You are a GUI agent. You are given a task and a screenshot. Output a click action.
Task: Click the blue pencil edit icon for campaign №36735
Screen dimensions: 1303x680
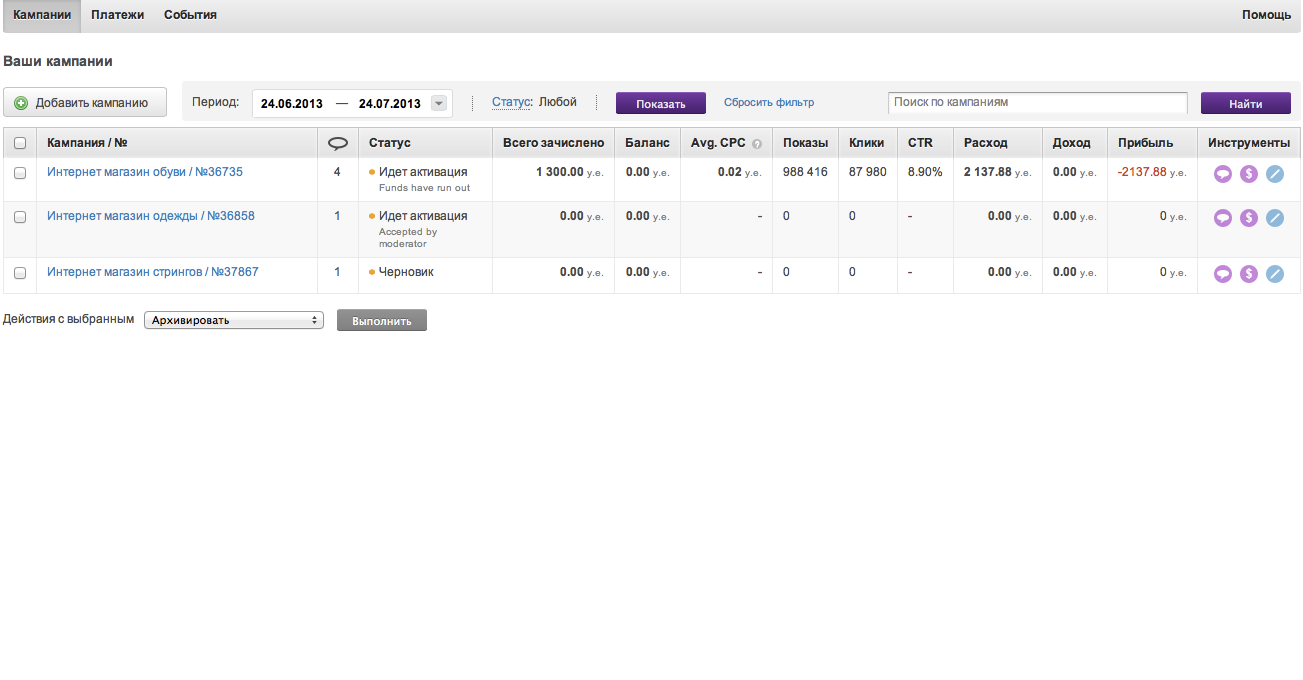click(1274, 174)
